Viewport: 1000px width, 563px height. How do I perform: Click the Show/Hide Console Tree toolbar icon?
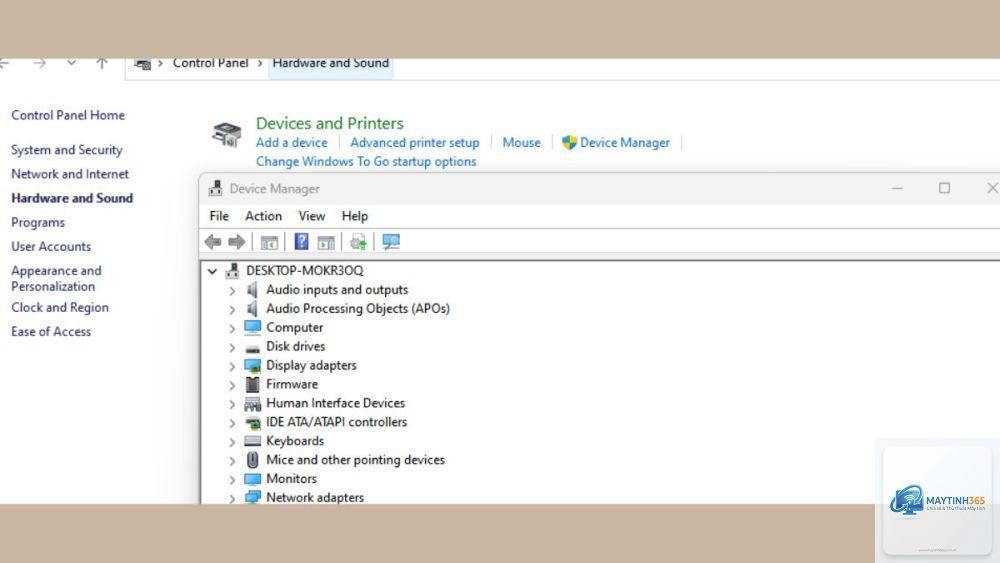(x=269, y=242)
